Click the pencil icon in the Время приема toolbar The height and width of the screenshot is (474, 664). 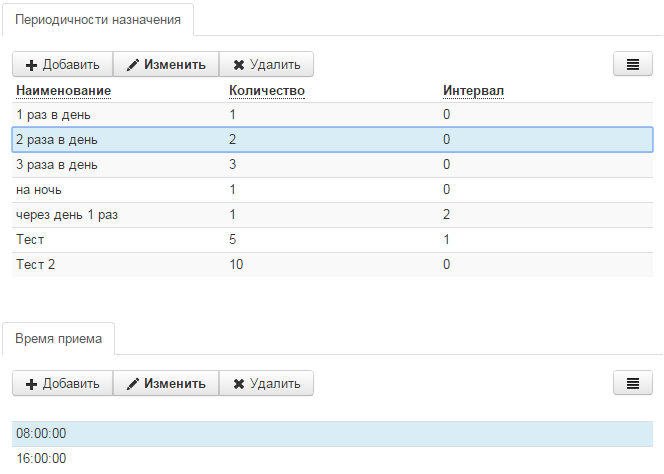(133, 384)
